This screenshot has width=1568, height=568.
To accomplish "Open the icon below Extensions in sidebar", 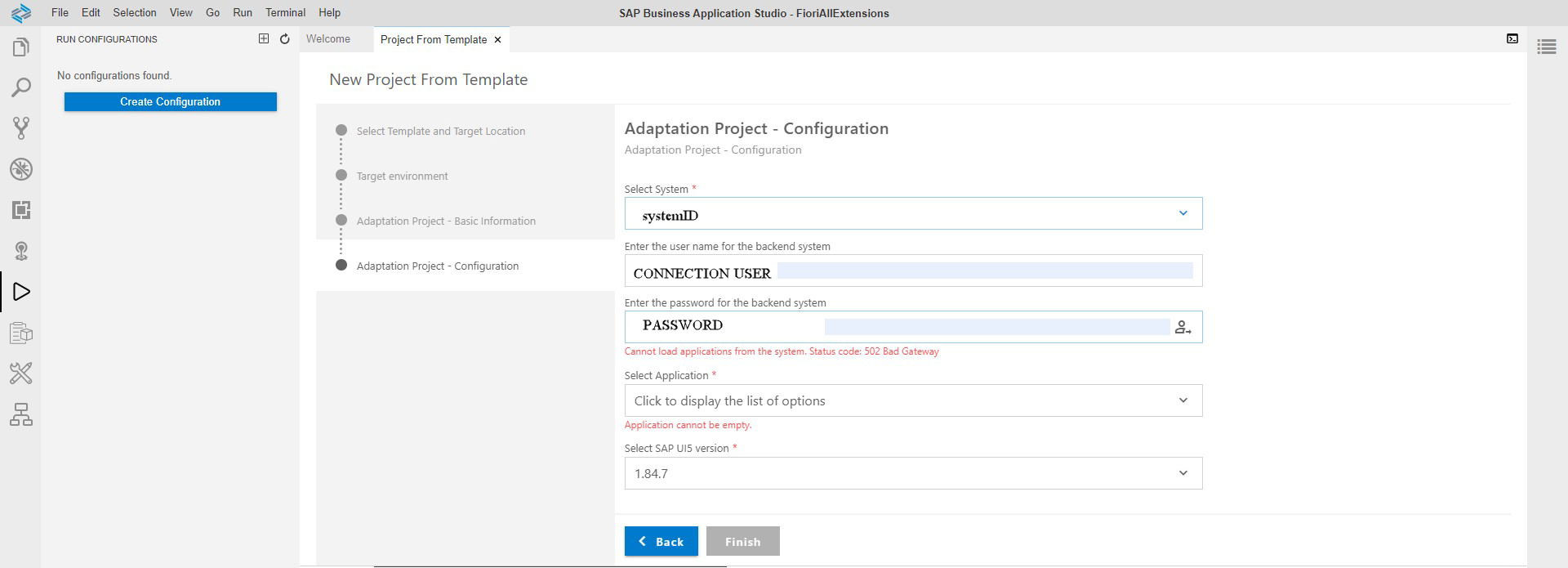I will pyautogui.click(x=21, y=251).
